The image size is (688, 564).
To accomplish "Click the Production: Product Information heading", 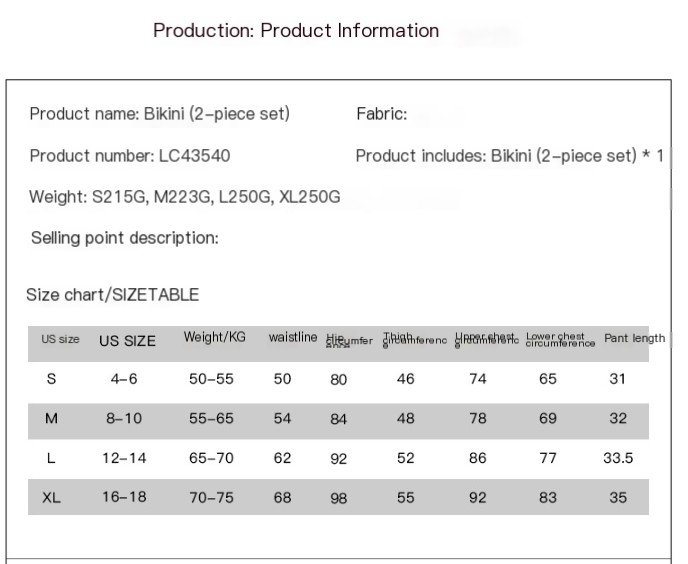I will tap(296, 31).
